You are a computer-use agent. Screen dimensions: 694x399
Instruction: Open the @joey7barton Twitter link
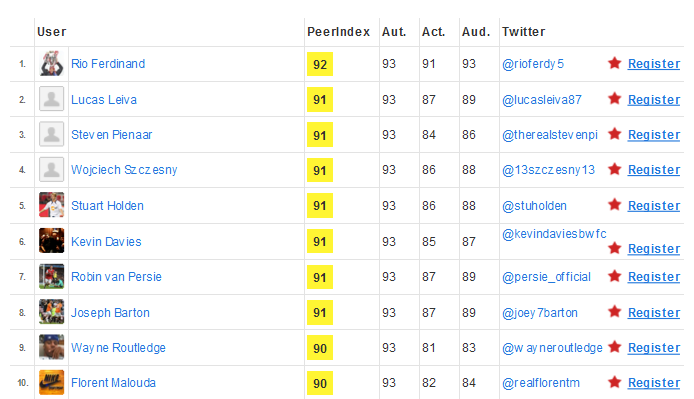[540, 313]
